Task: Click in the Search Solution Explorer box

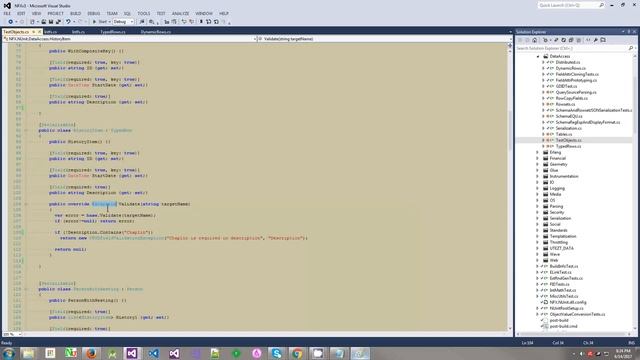Action: point(571,48)
